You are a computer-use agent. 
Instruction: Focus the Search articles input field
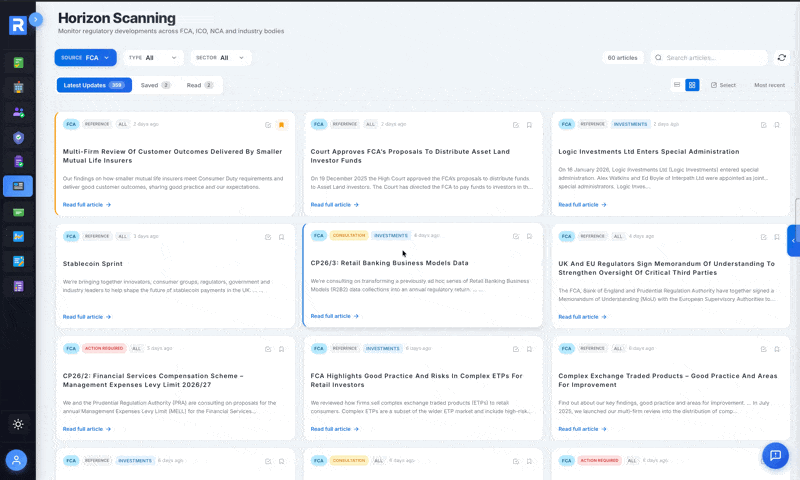click(710, 58)
